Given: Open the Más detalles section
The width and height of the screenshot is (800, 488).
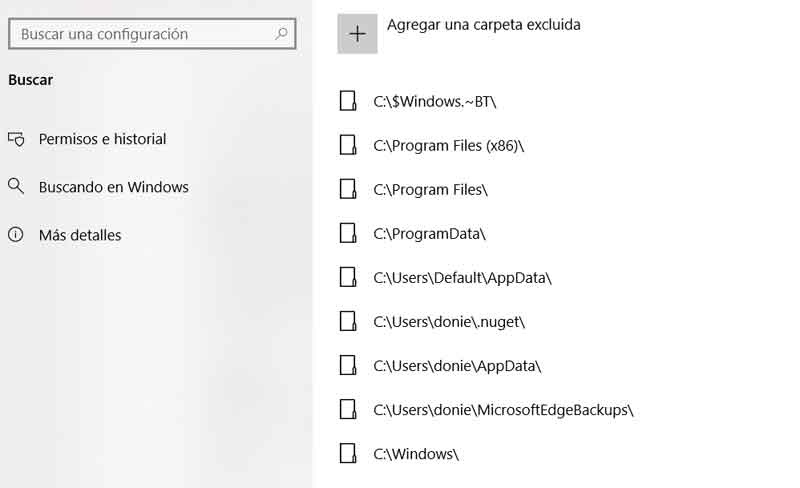Looking at the screenshot, I should 80,235.
